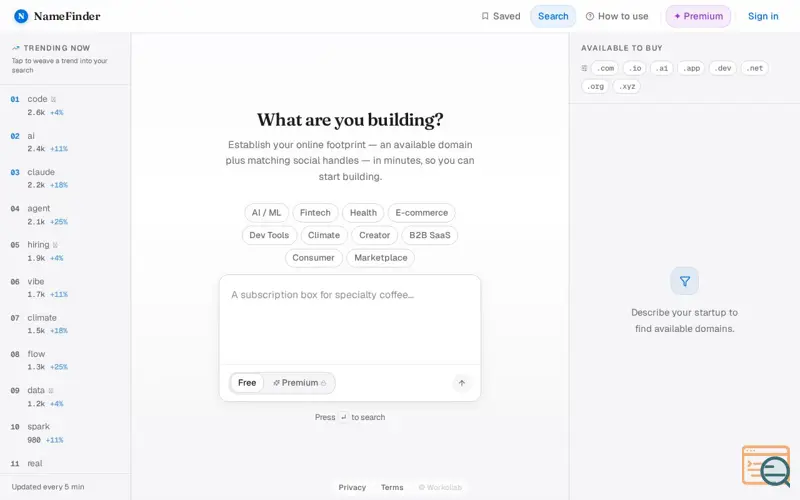Open the Premium upgrade button in header
Image resolution: width=800 pixels, height=500 pixels.
[698, 16]
